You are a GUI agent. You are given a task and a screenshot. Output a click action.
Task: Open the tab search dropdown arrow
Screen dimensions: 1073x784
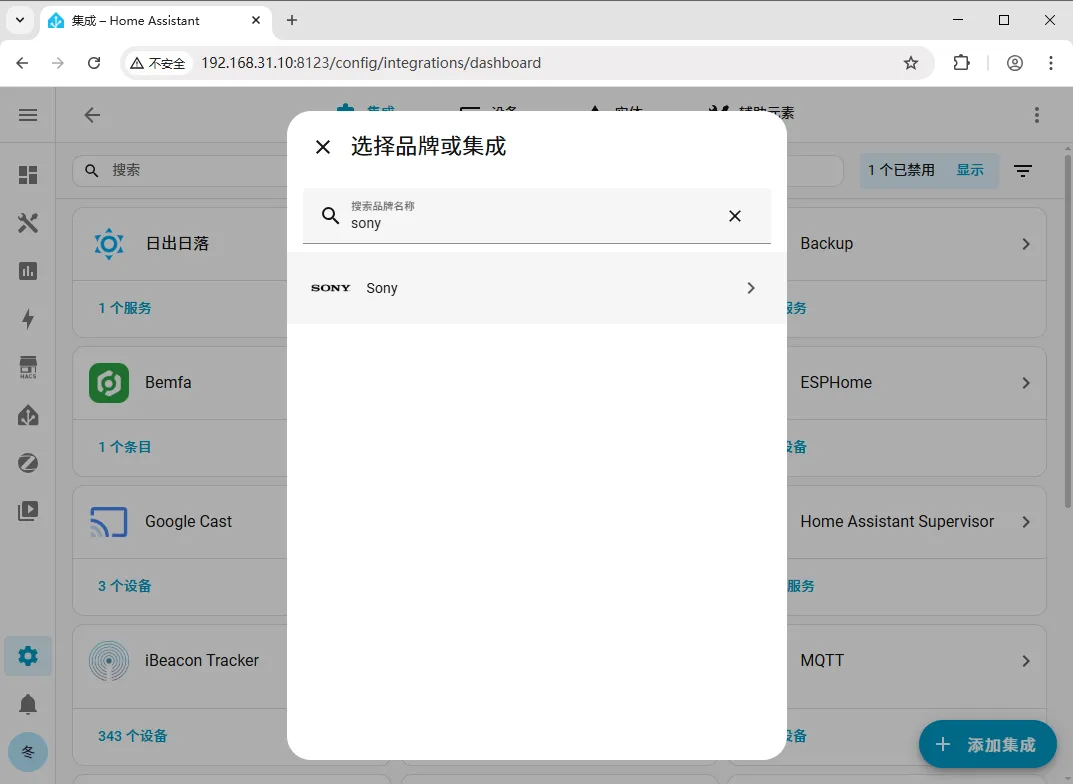pos(20,21)
